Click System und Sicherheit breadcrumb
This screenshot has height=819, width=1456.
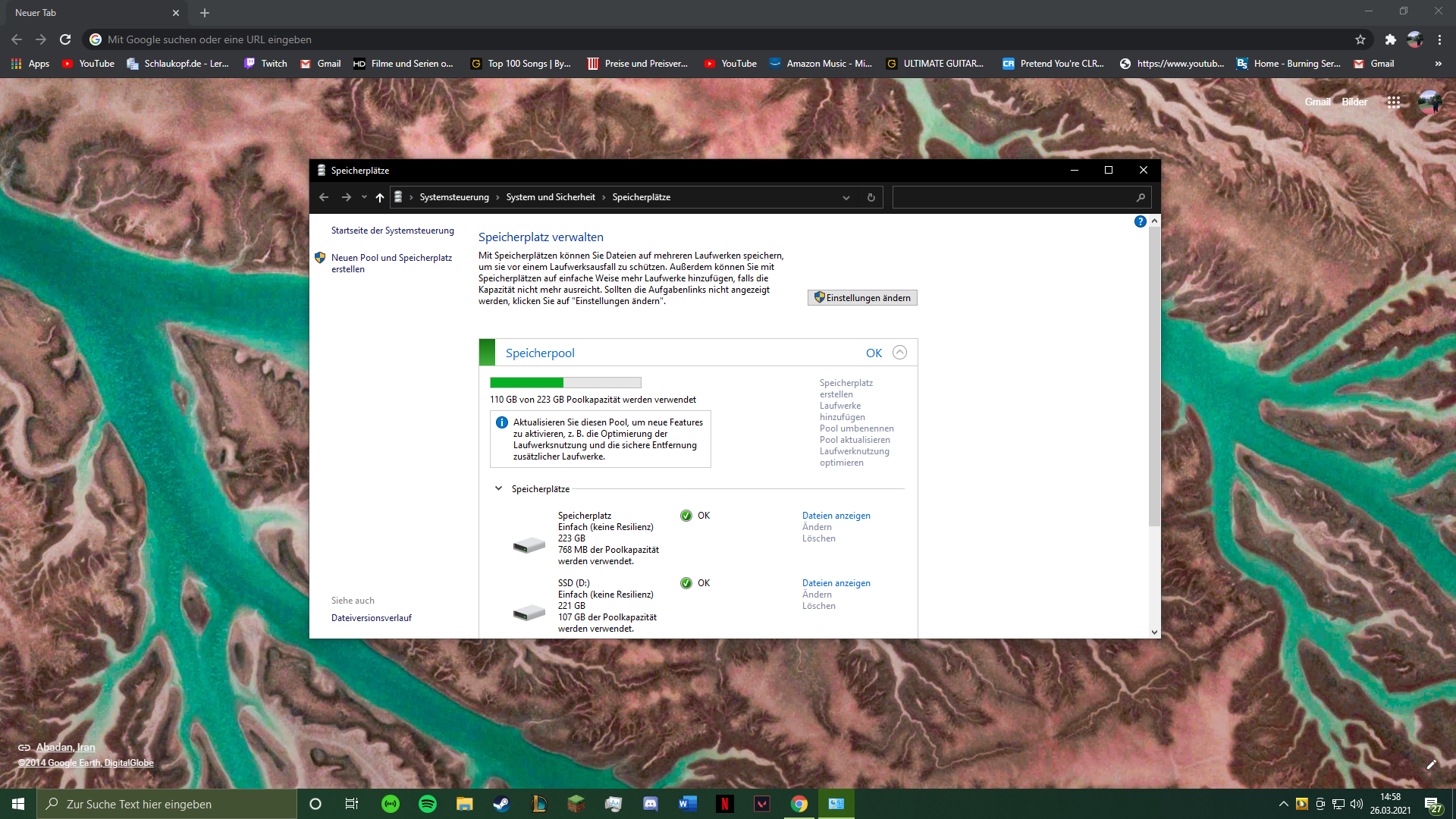551,197
